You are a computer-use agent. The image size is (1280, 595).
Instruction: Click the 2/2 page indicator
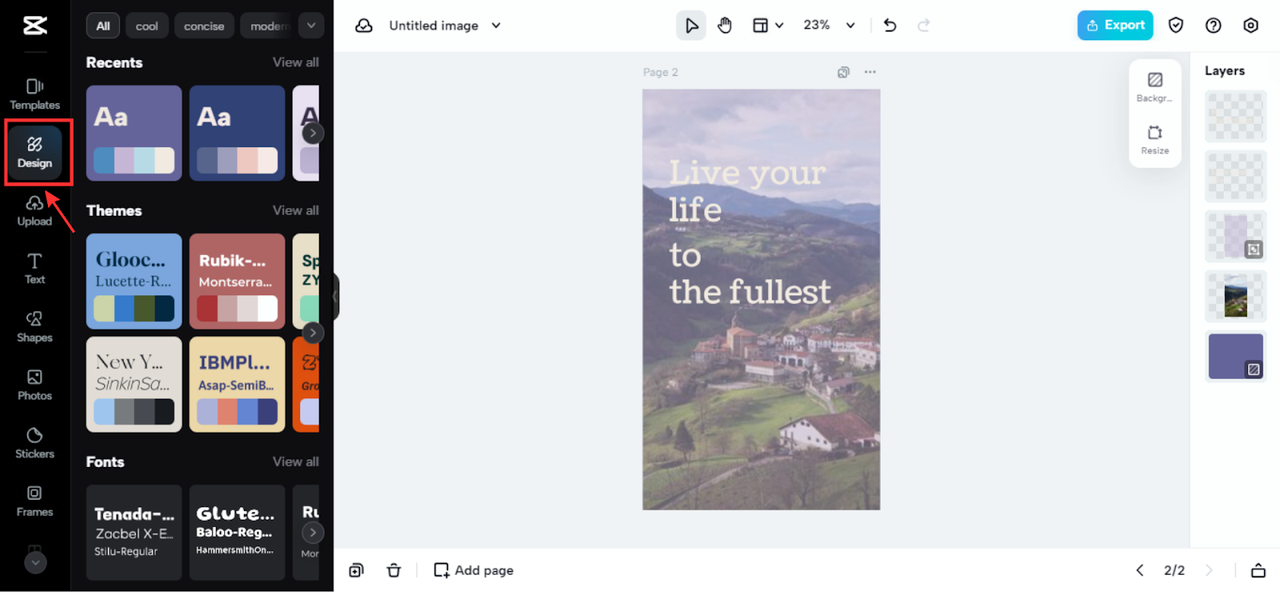(1174, 570)
